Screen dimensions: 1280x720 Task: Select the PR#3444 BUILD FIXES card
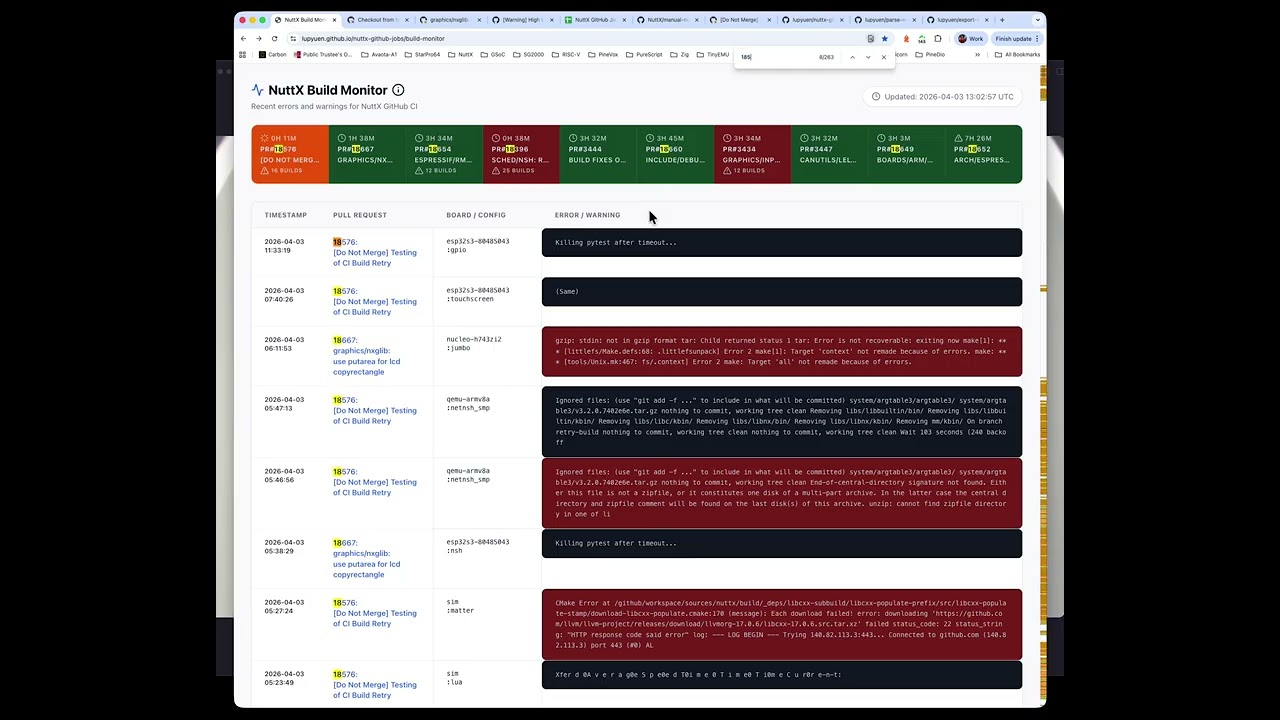(598, 154)
